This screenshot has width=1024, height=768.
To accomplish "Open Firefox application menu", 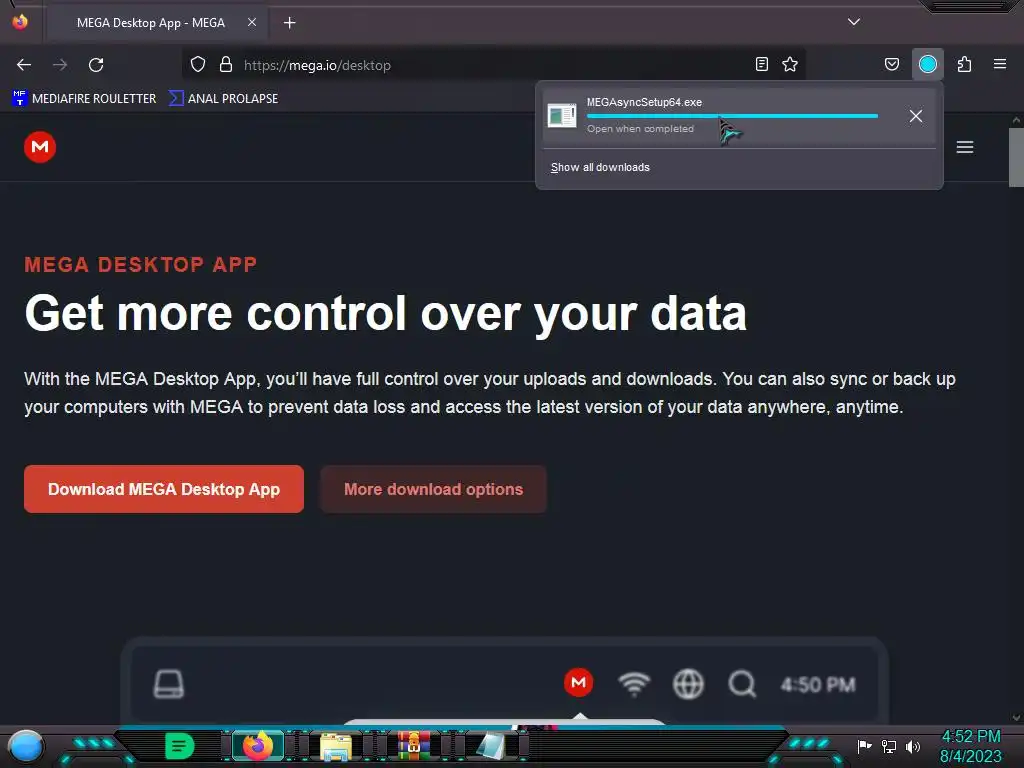I will (x=1000, y=64).
